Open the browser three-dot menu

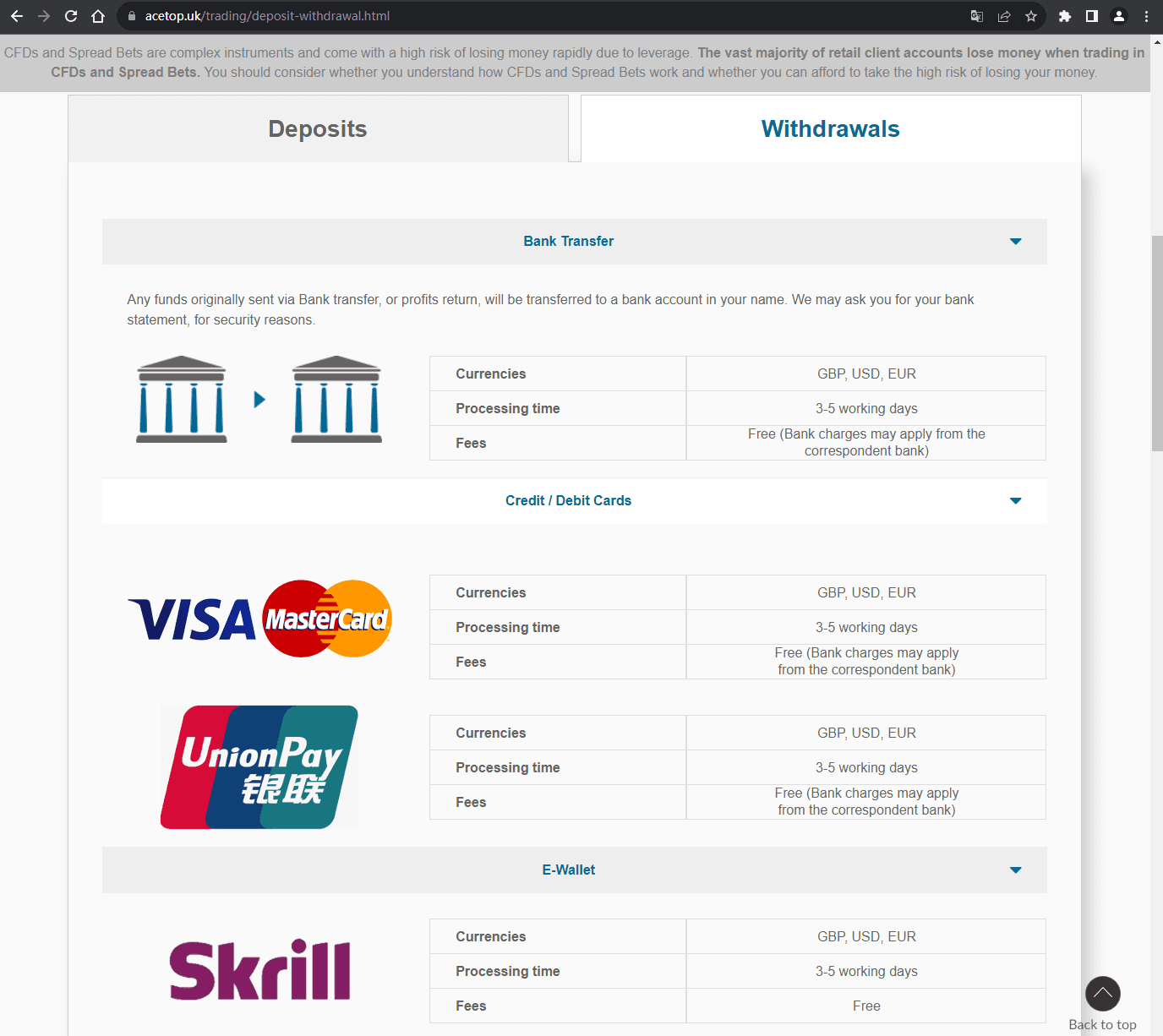tap(1146, 16)
